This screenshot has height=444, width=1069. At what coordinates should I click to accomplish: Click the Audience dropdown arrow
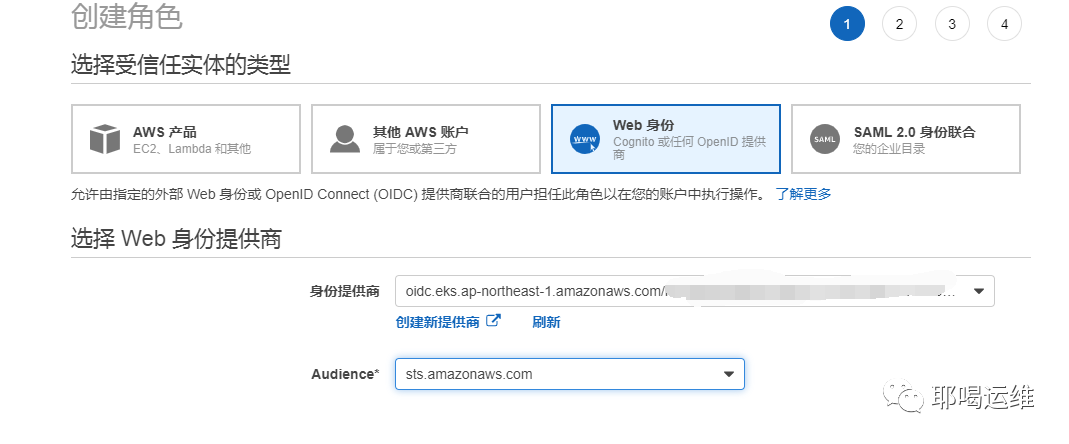728,374
